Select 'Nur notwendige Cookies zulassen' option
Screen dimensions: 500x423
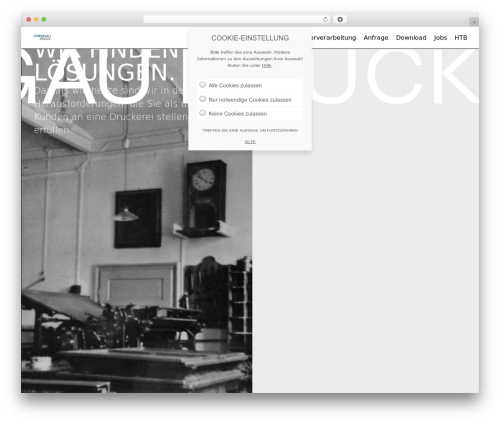(202, 99)
